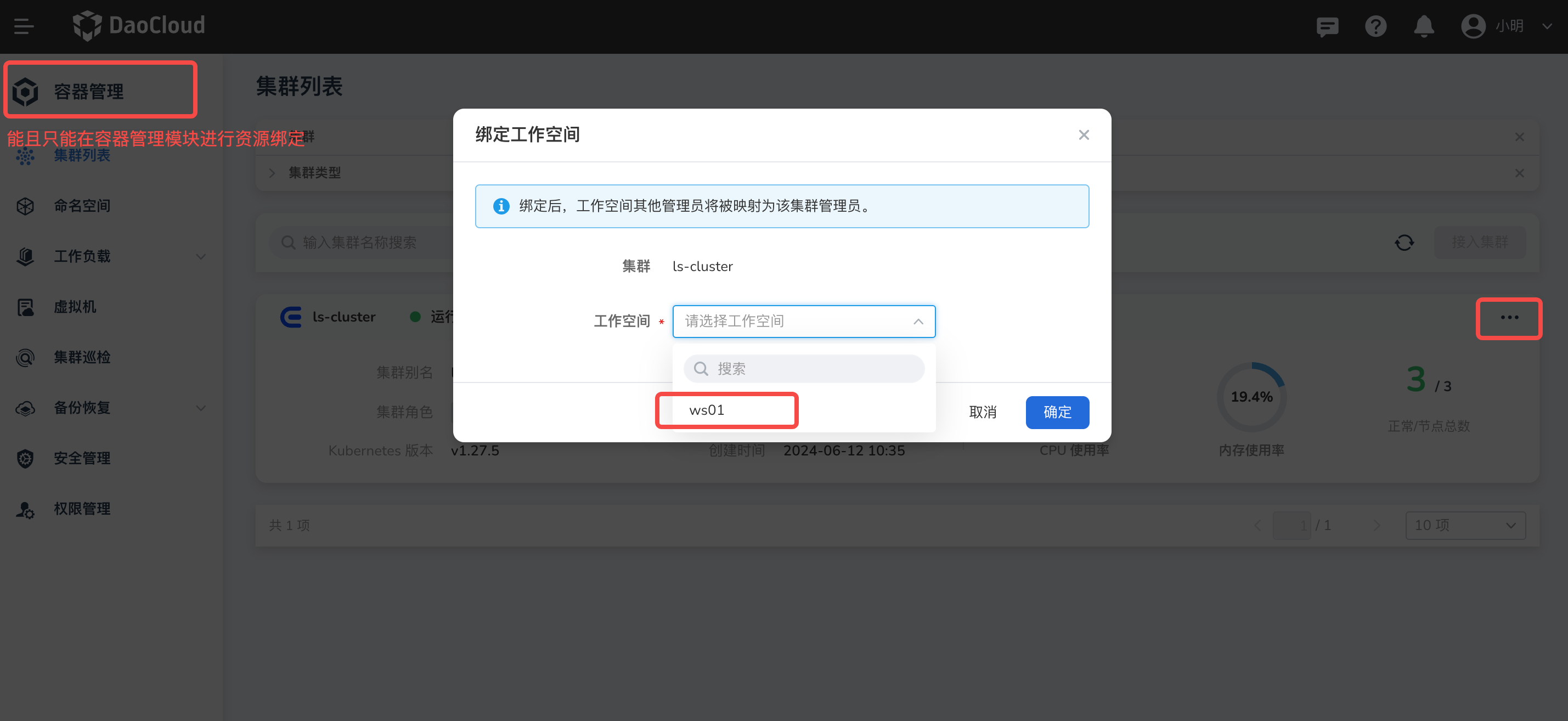Click the help question mark icon
This screenshot has height=721, width=1568.
click(x=1375, y=26)
